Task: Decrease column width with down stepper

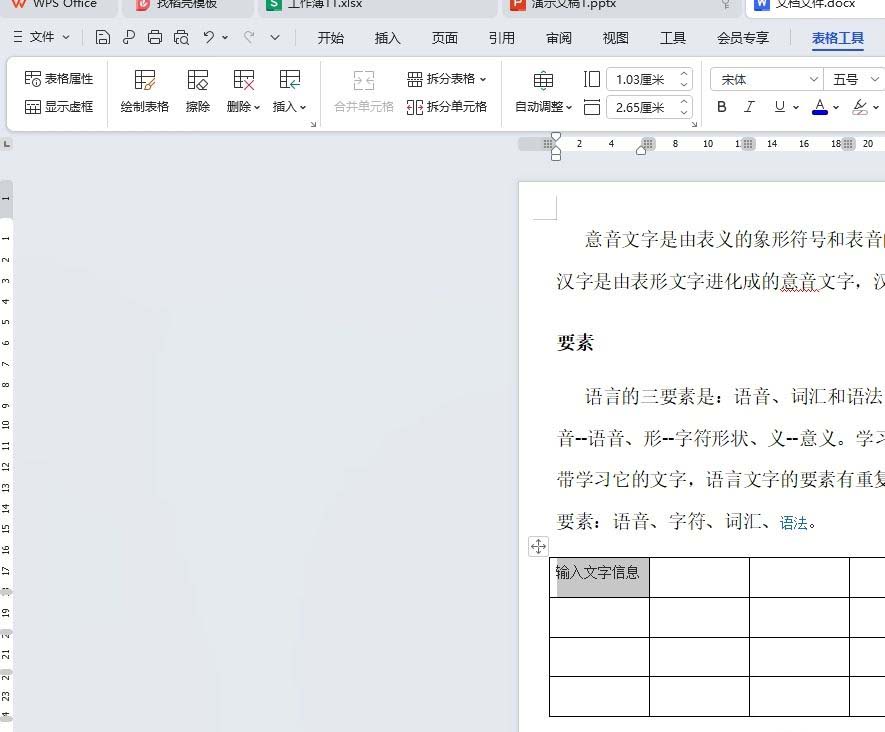Action: tap(684, 112)
